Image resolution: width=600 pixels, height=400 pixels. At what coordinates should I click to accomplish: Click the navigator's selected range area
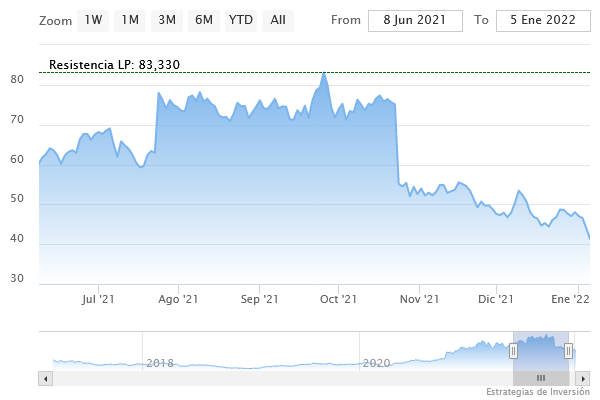tap(541, 350)
